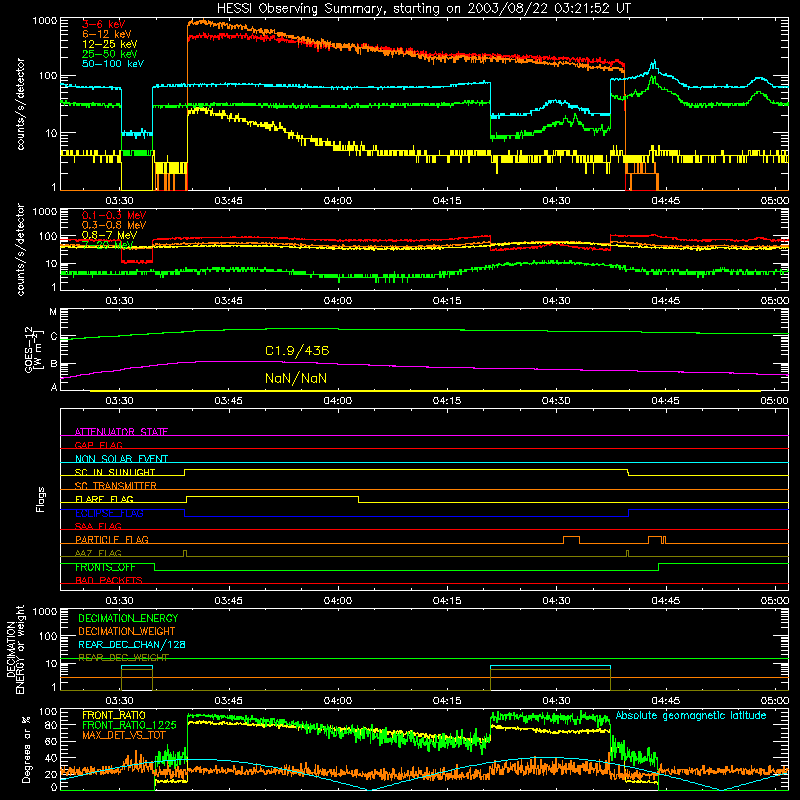
Task: Select the SC_IN_SUNLIGHT flag label
Action: pyautogui.click(x=115, y=472)
